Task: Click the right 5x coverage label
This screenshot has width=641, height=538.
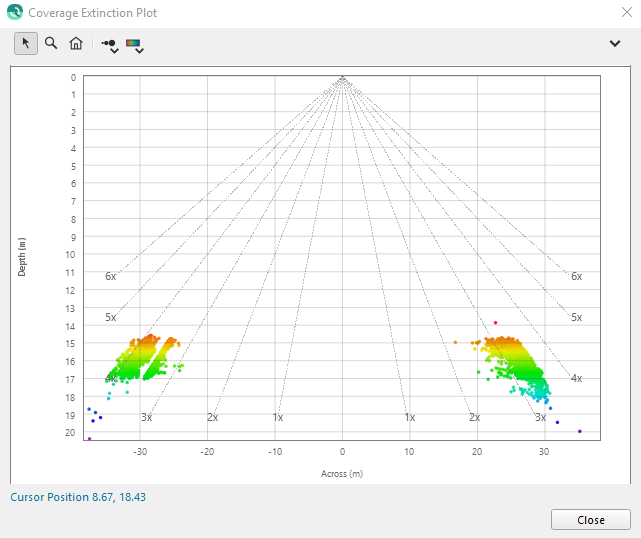Action: point(576,317)
